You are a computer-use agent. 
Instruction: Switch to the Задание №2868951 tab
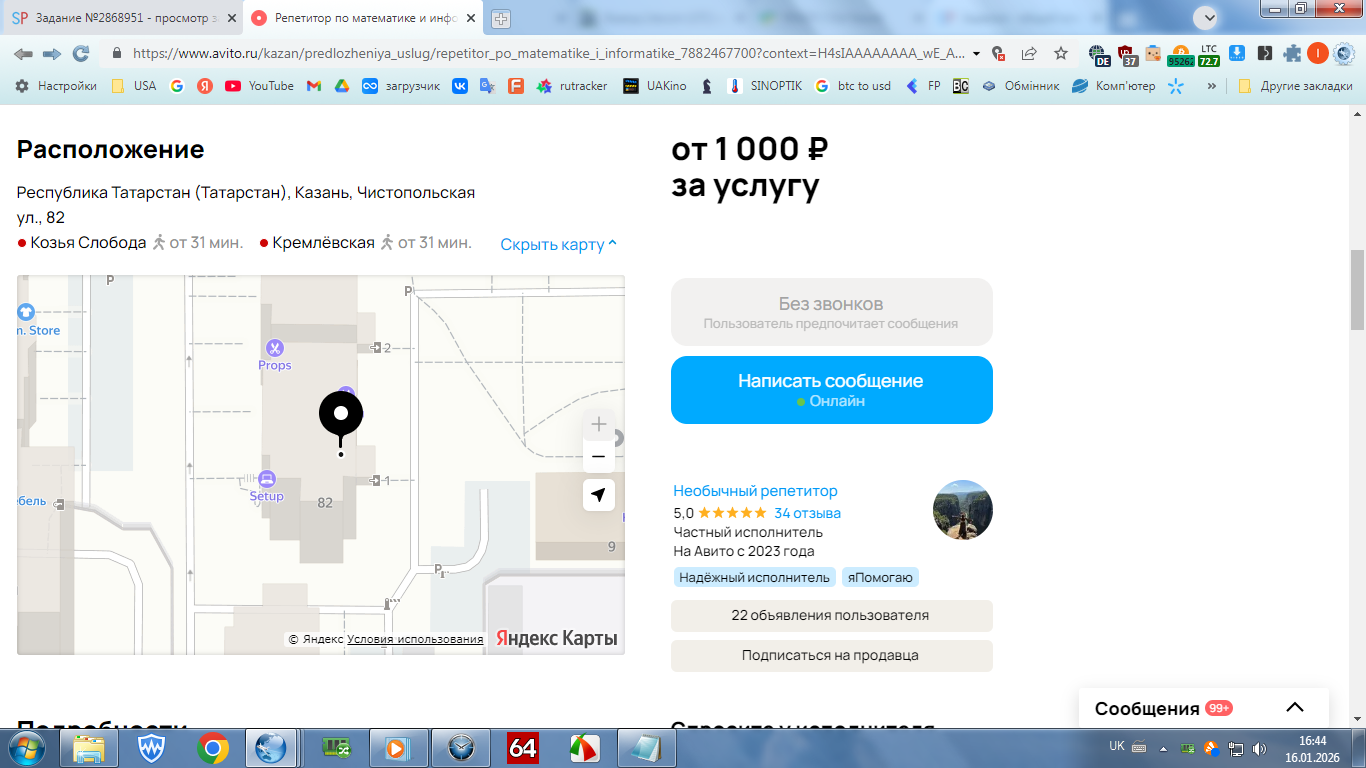[x=124, y=18]
